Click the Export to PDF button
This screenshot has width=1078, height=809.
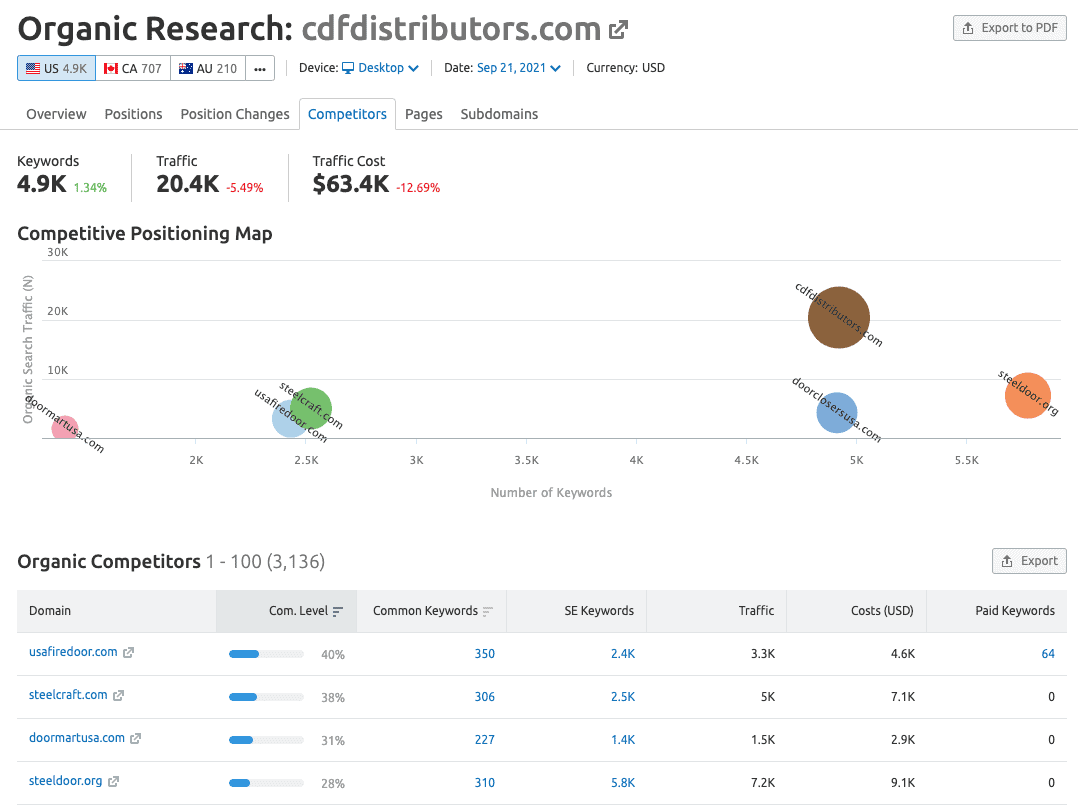click(x=1009, y=28)
